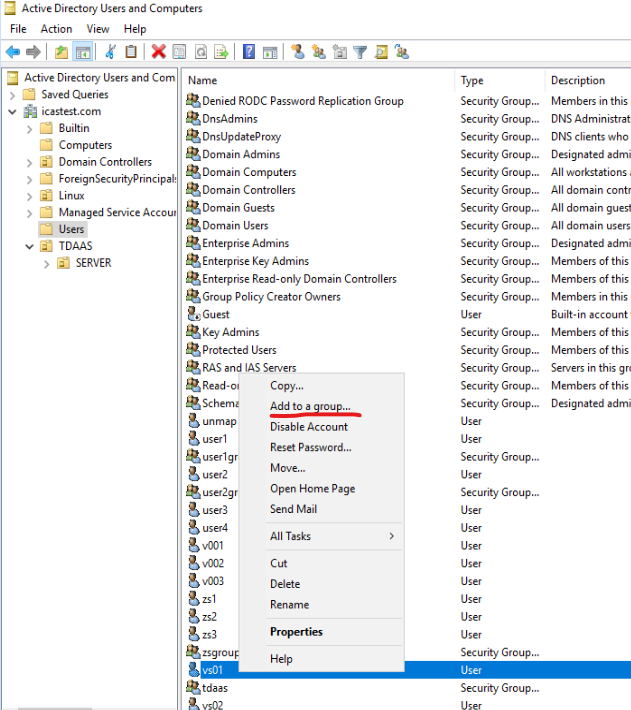Select the Enterprise Admins group row
631x710 pixels.
[407, 243]
